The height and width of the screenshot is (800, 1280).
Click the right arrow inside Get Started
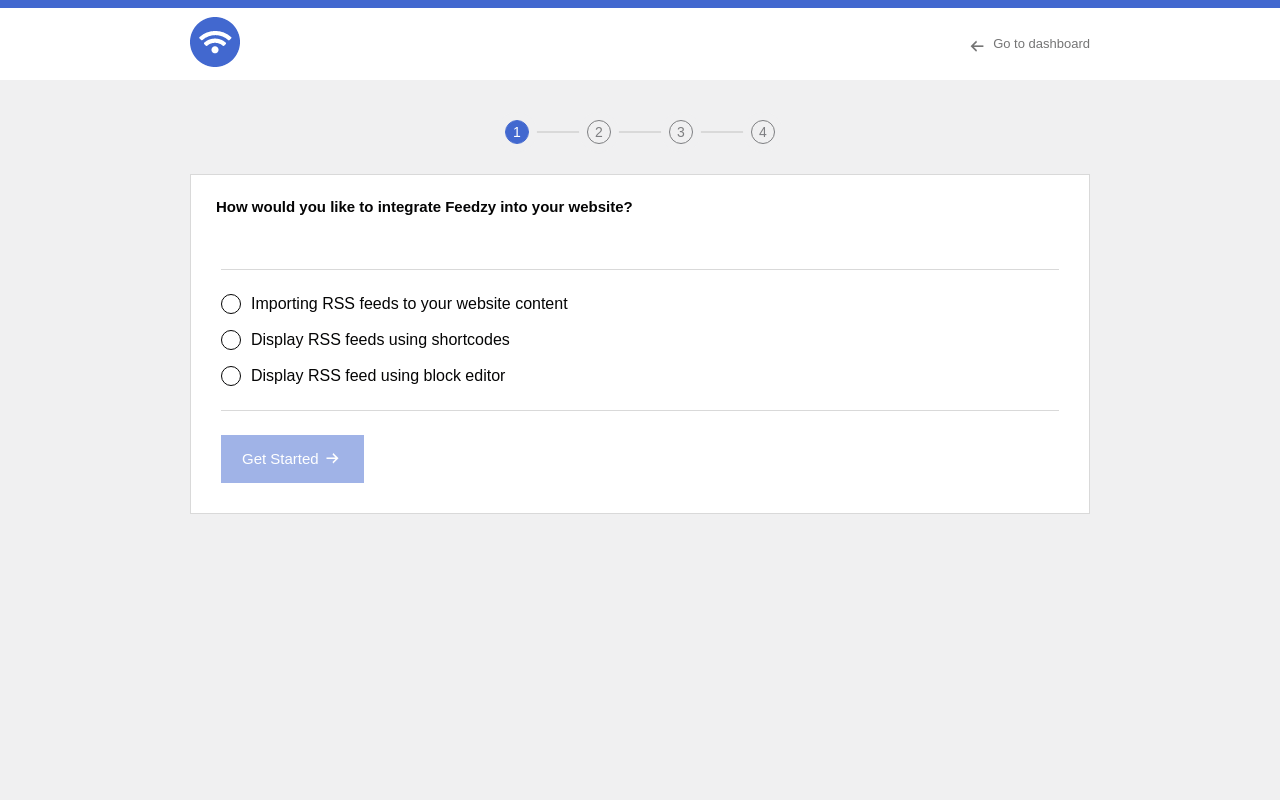click(x=333, y=459)
